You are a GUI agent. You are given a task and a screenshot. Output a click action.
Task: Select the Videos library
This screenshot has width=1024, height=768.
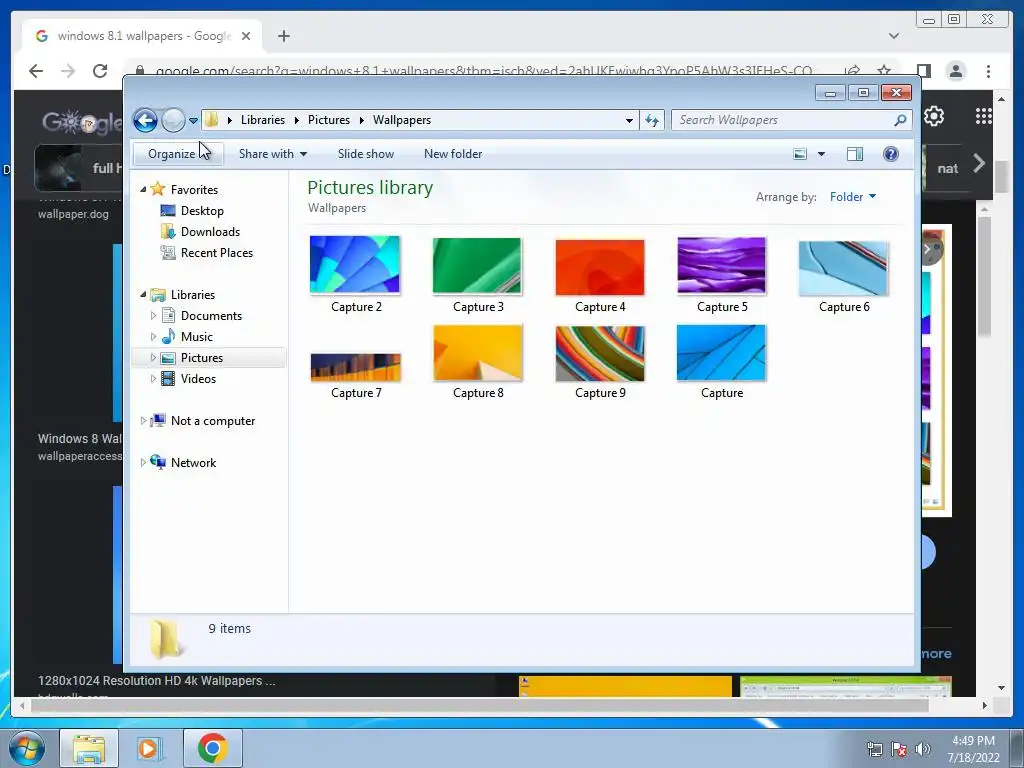198,379
